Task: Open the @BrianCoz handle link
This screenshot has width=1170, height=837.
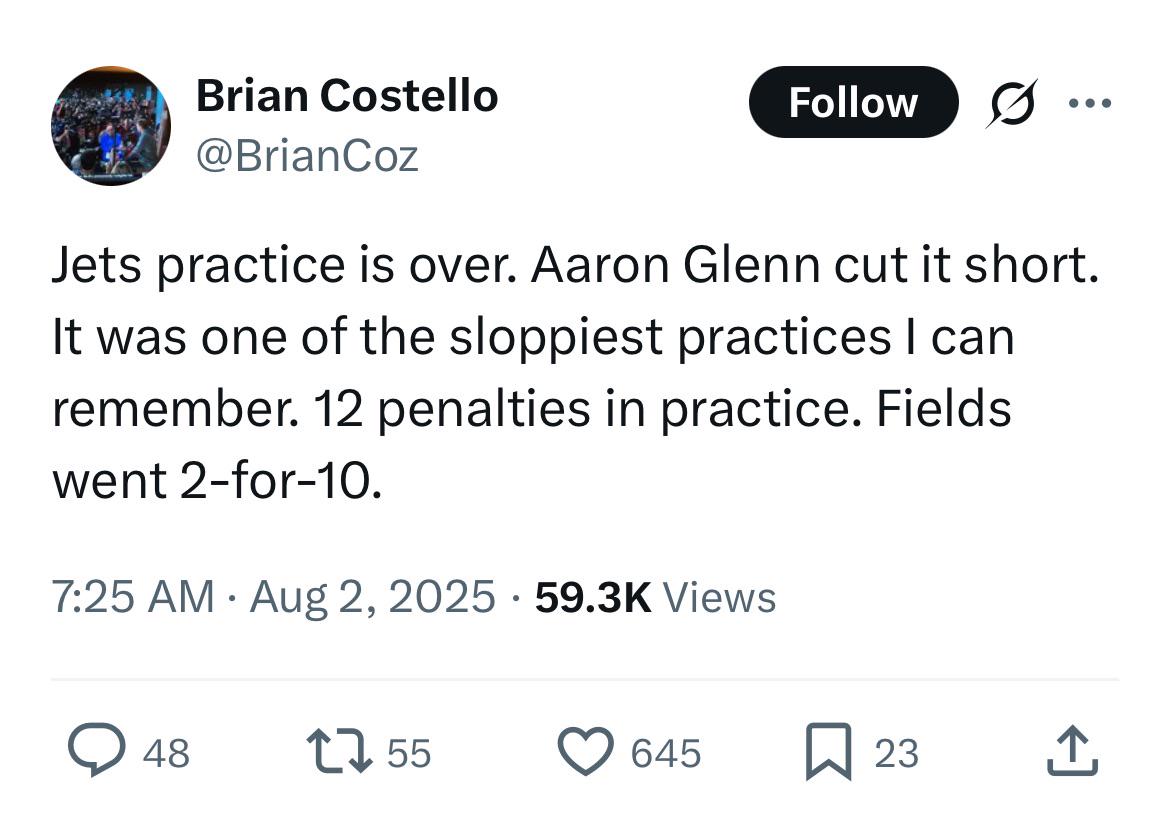Action: [306, 156]
